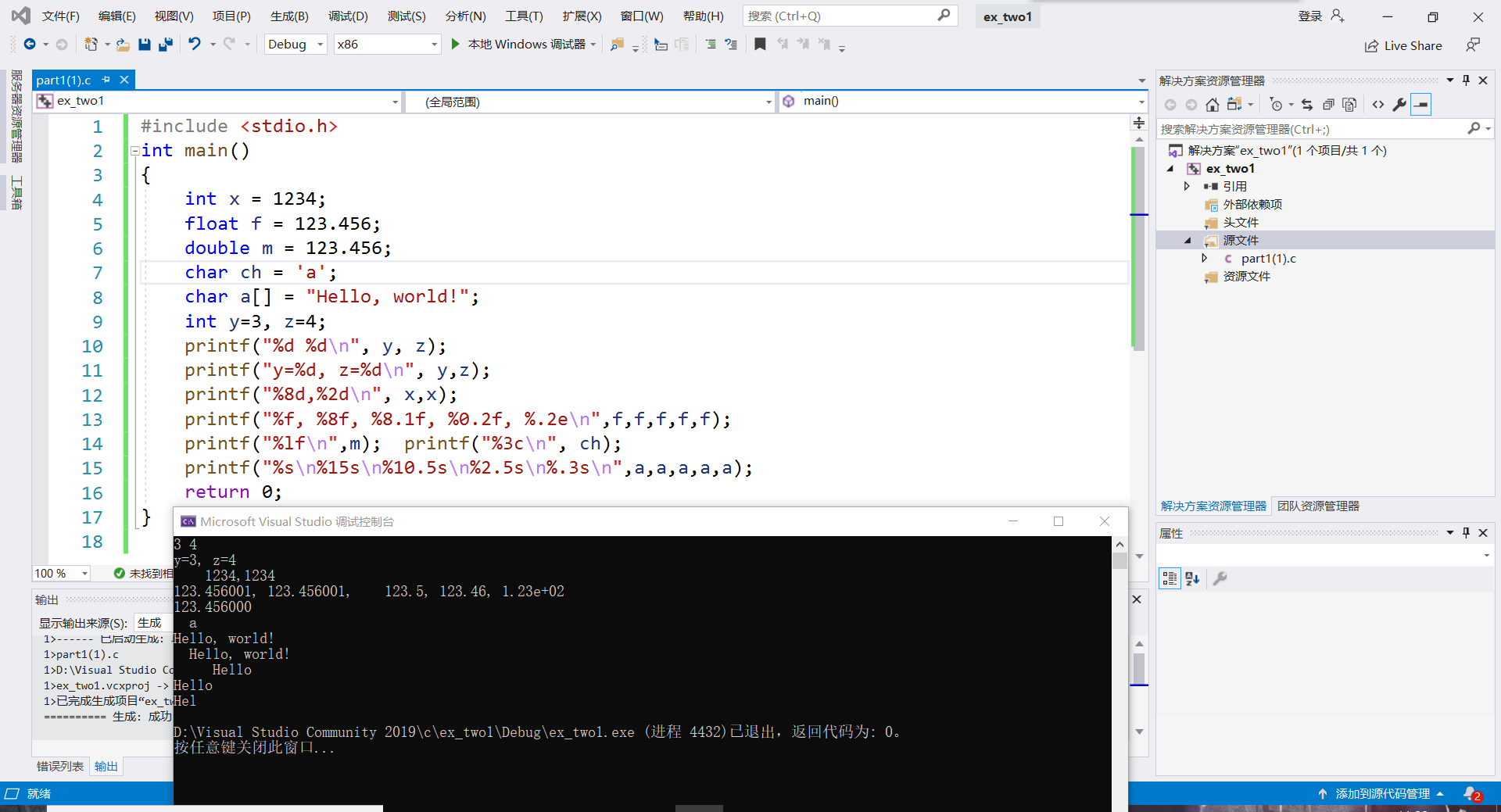Image resolution: width=1501 pixels, height=812 pixels.
Task: Click the Collapse All icon in Solution Explorer
Action: click(1328, 105)
